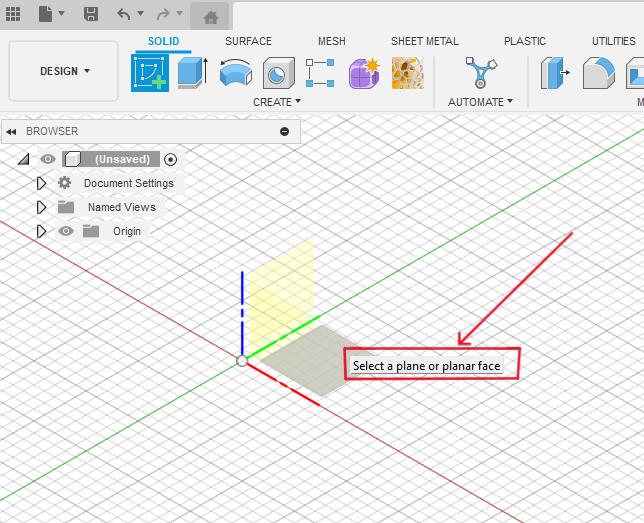
Task: Select the Volumetric Lattice tool
Action: [x=407, y=73]
